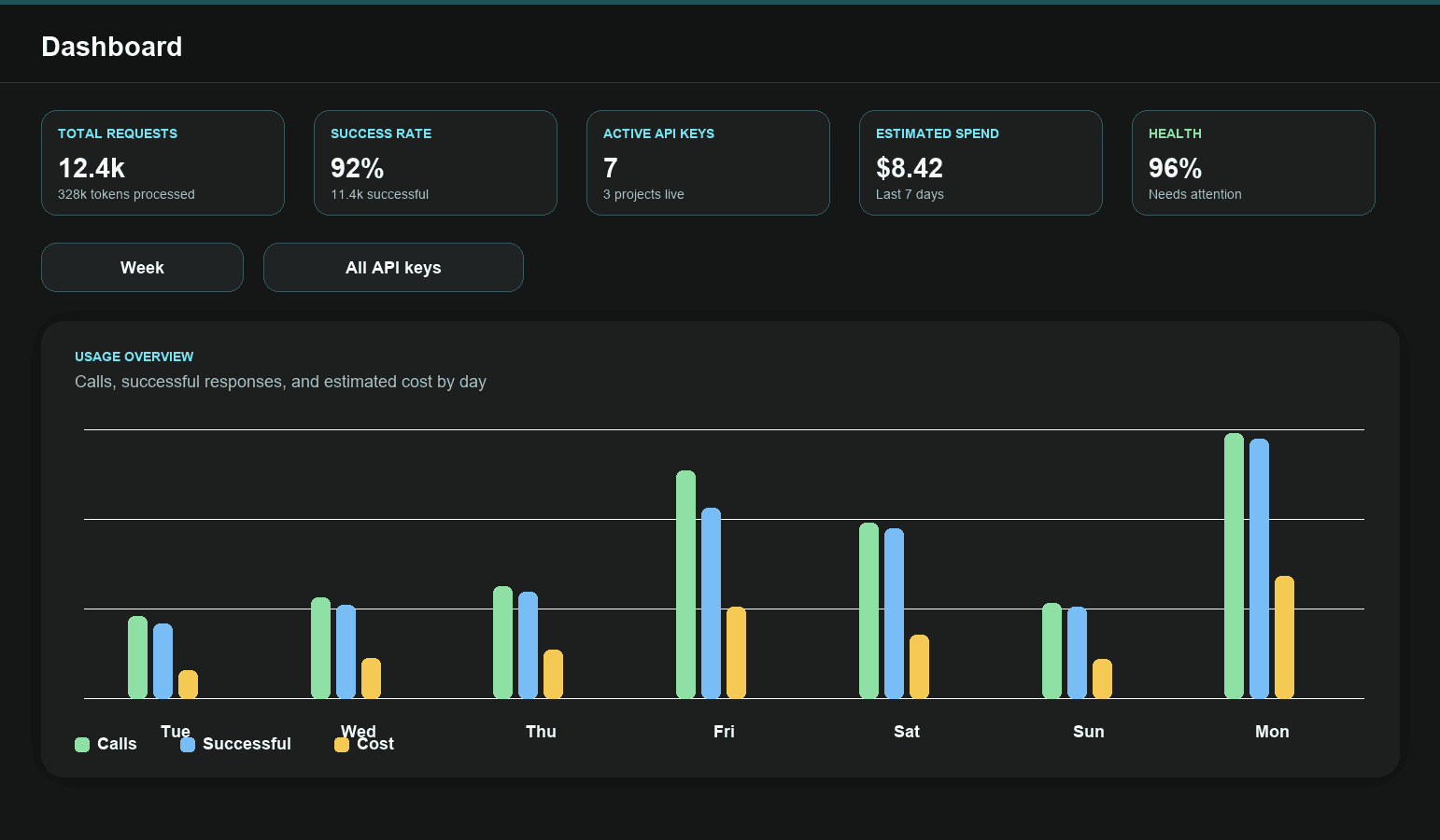Click the yellow Cost legend swatch
The width and height of the screenshot is (1440, 840).
coord(342,745)
